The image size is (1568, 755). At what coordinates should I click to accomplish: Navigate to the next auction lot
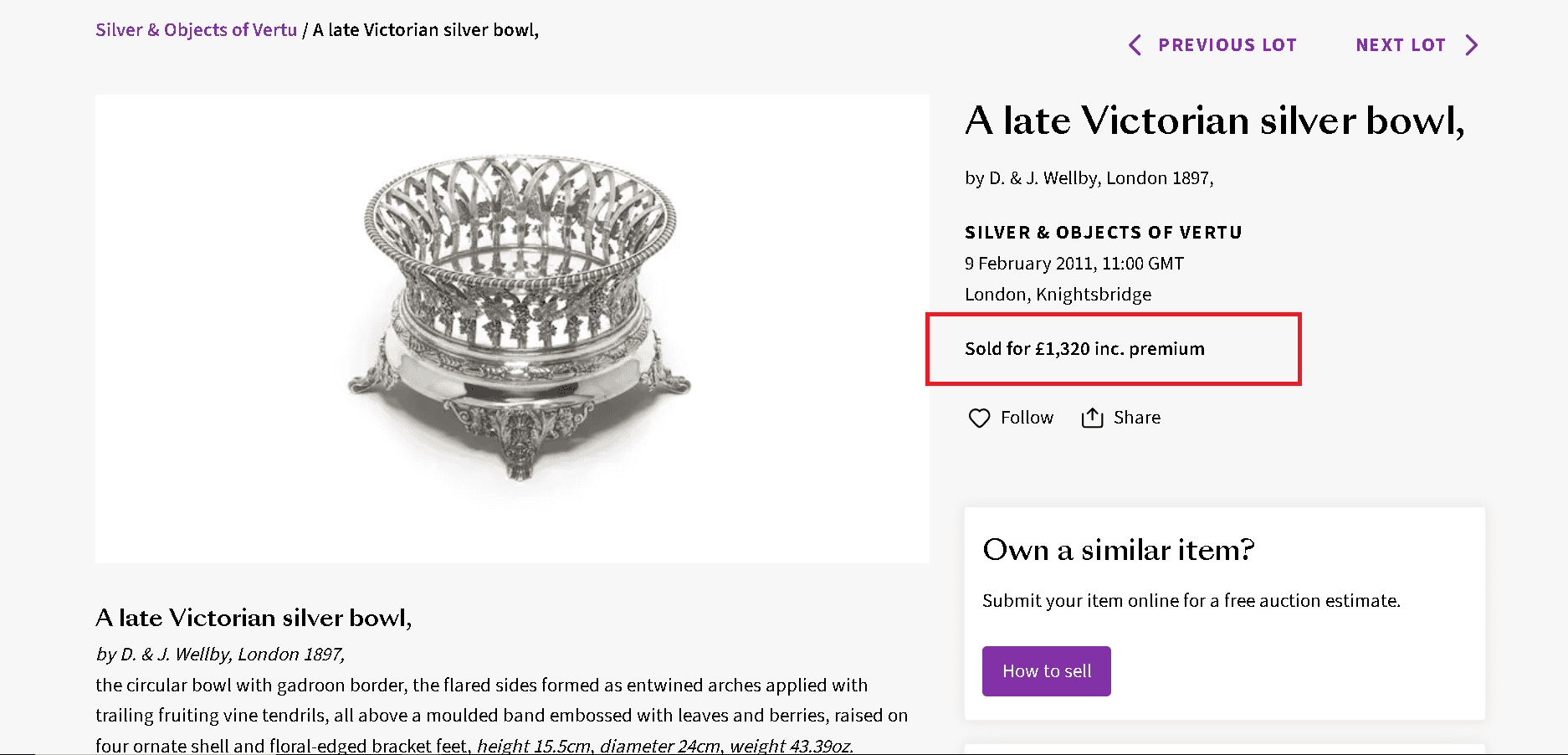(x=1401, y=44)
